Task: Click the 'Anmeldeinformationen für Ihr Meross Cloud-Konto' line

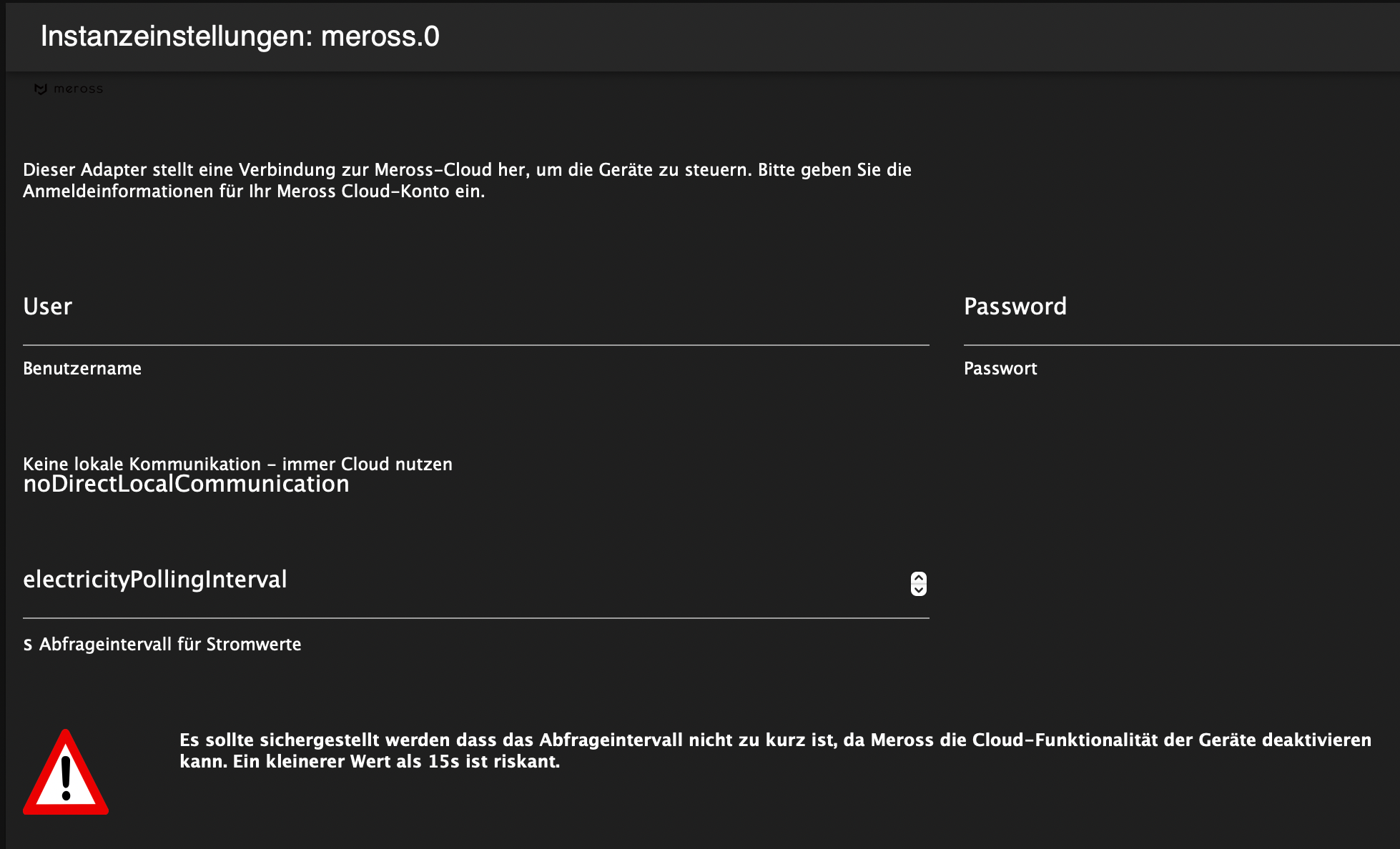Action: pyautogui.click(x=254, y=192)
